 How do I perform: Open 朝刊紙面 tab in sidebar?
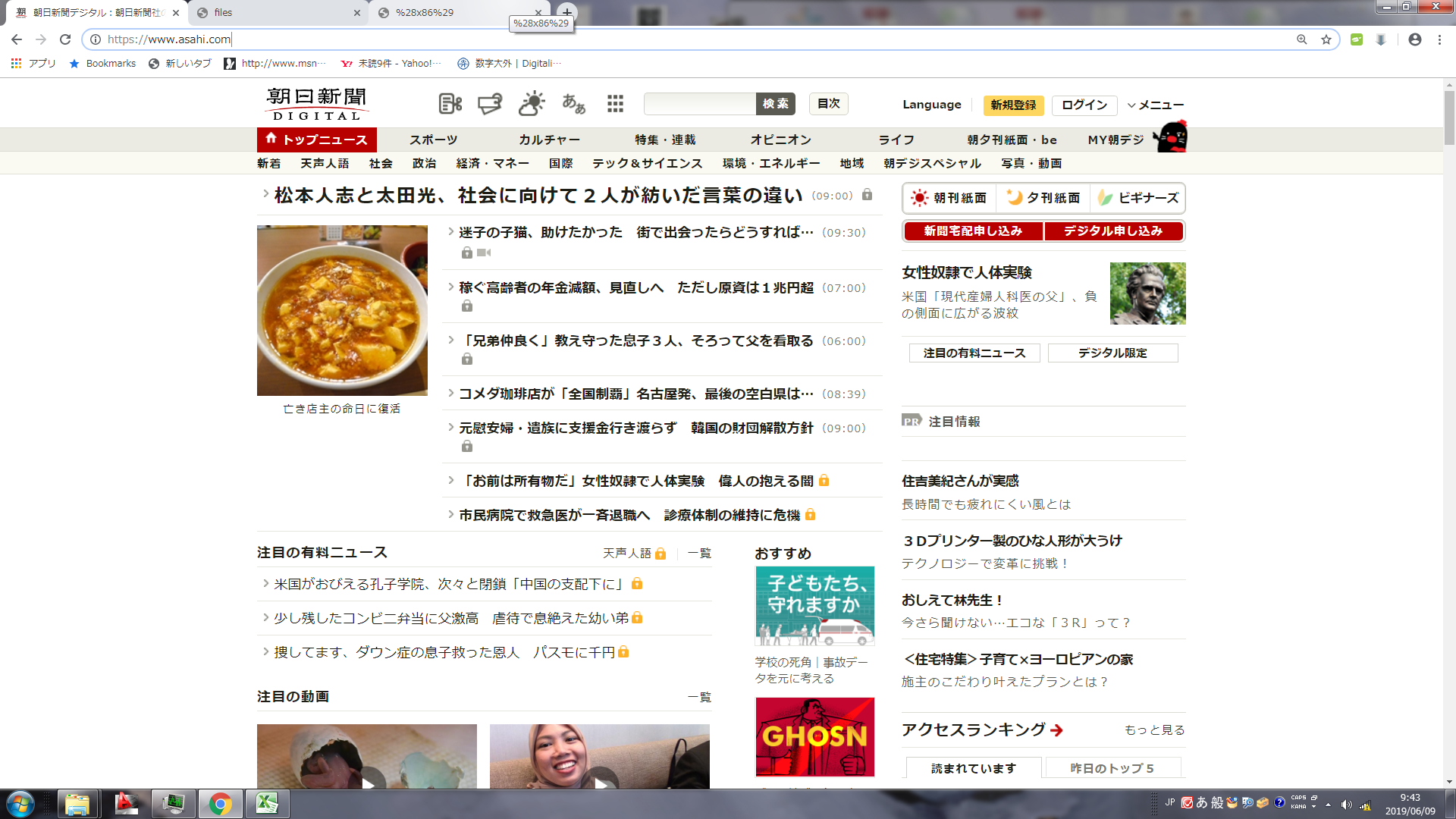pyautogui.click(x=950, y=198)
